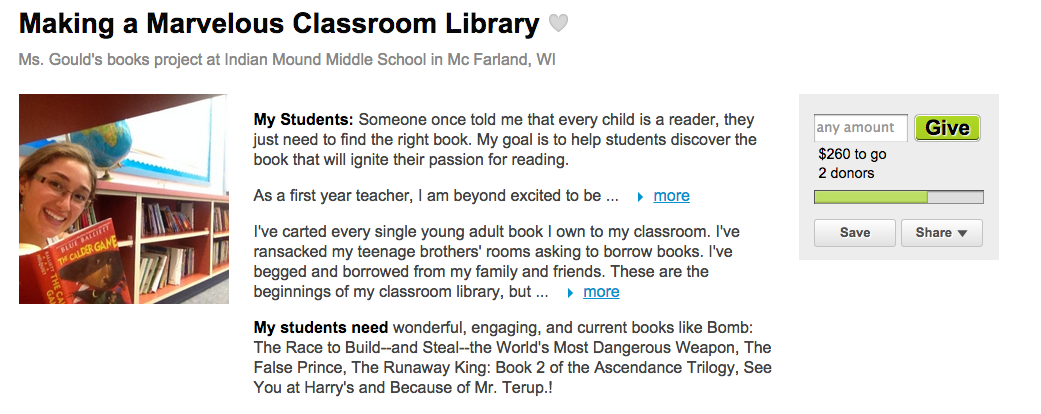The width and height of the screenshot is (1041, 414).
Task: Click the blue arrow after 'excited to be ...'
Action: point(640,196)
